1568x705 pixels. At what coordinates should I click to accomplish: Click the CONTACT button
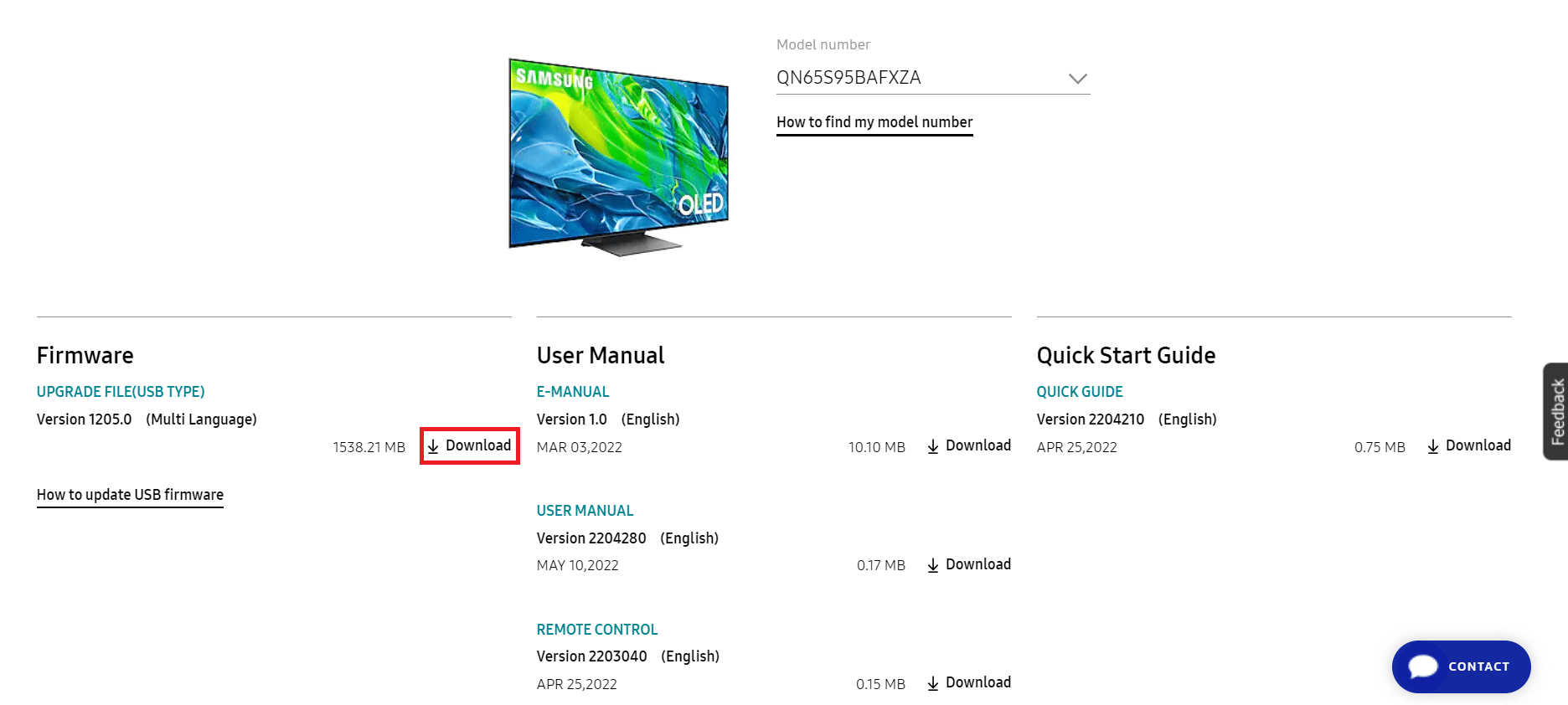point(1461,666)
